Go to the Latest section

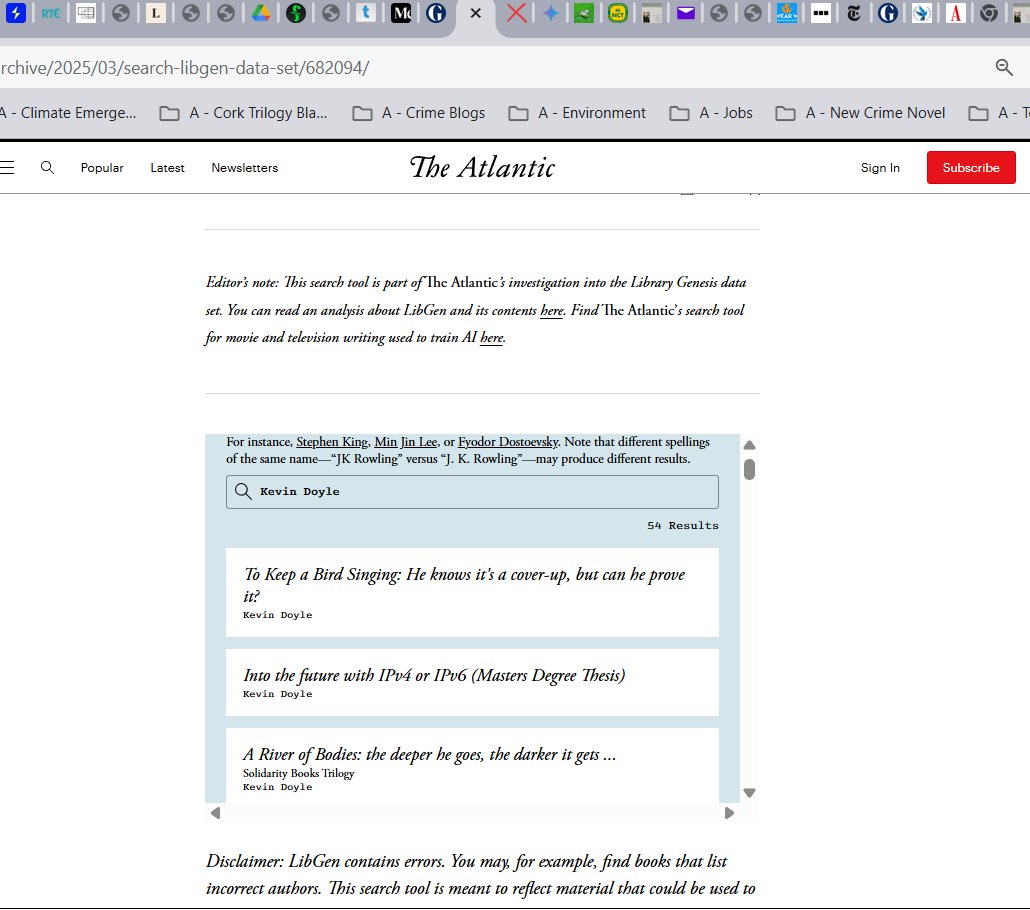pyautogui.click(x=168, y=168)
